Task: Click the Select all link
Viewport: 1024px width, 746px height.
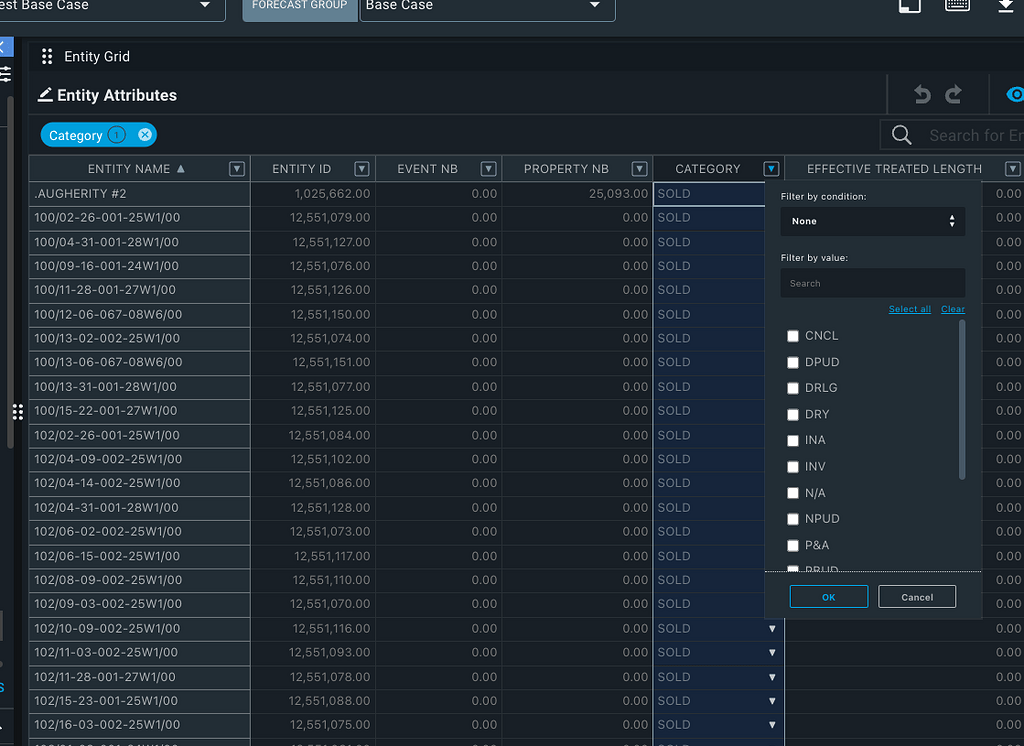Action: click(x=909, y=309)
